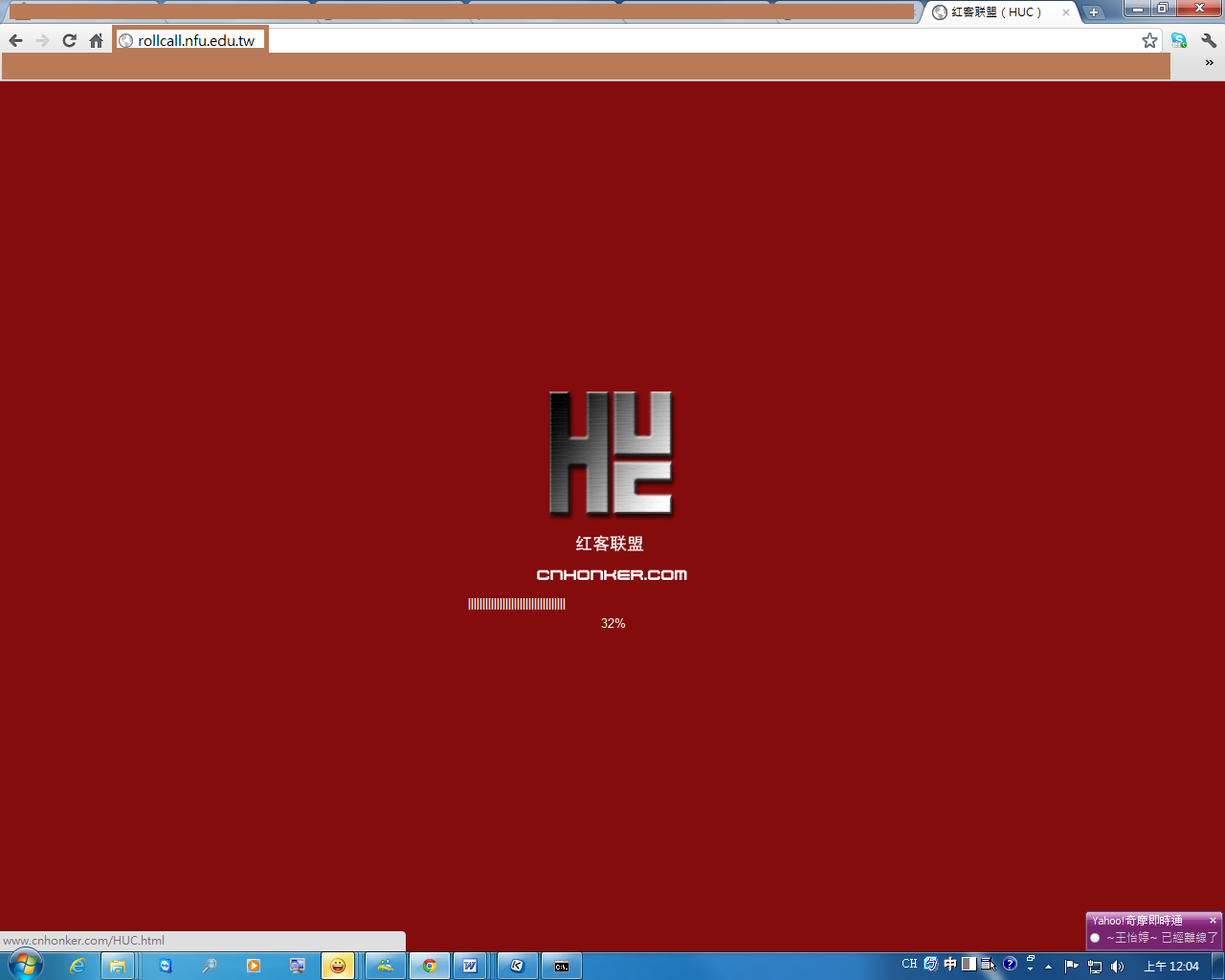The image size is (1225, 980).
Task: Click the clock showing 上午 12:04
Action: [1171, 966]
